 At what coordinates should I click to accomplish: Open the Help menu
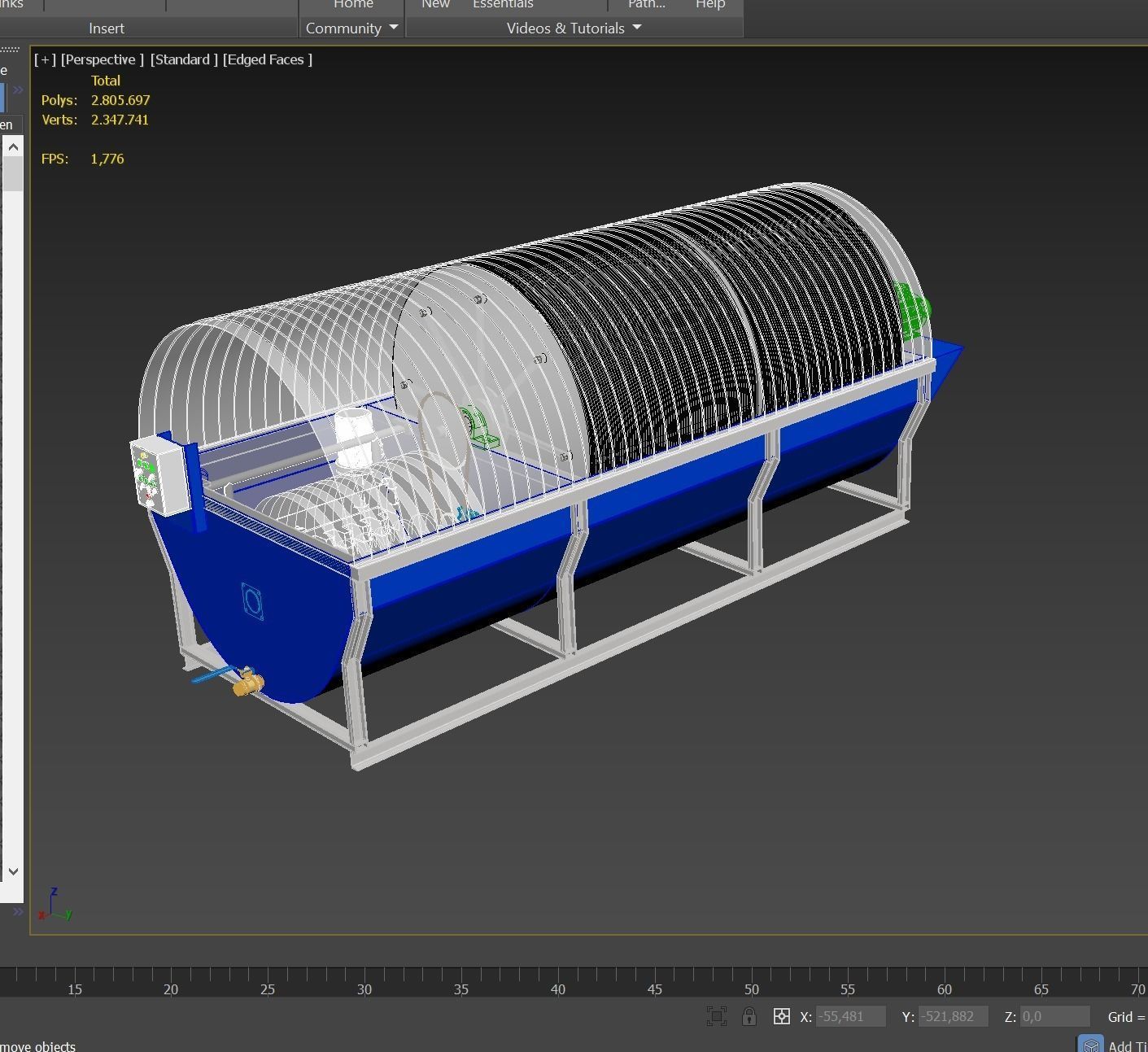pos(709,5)
